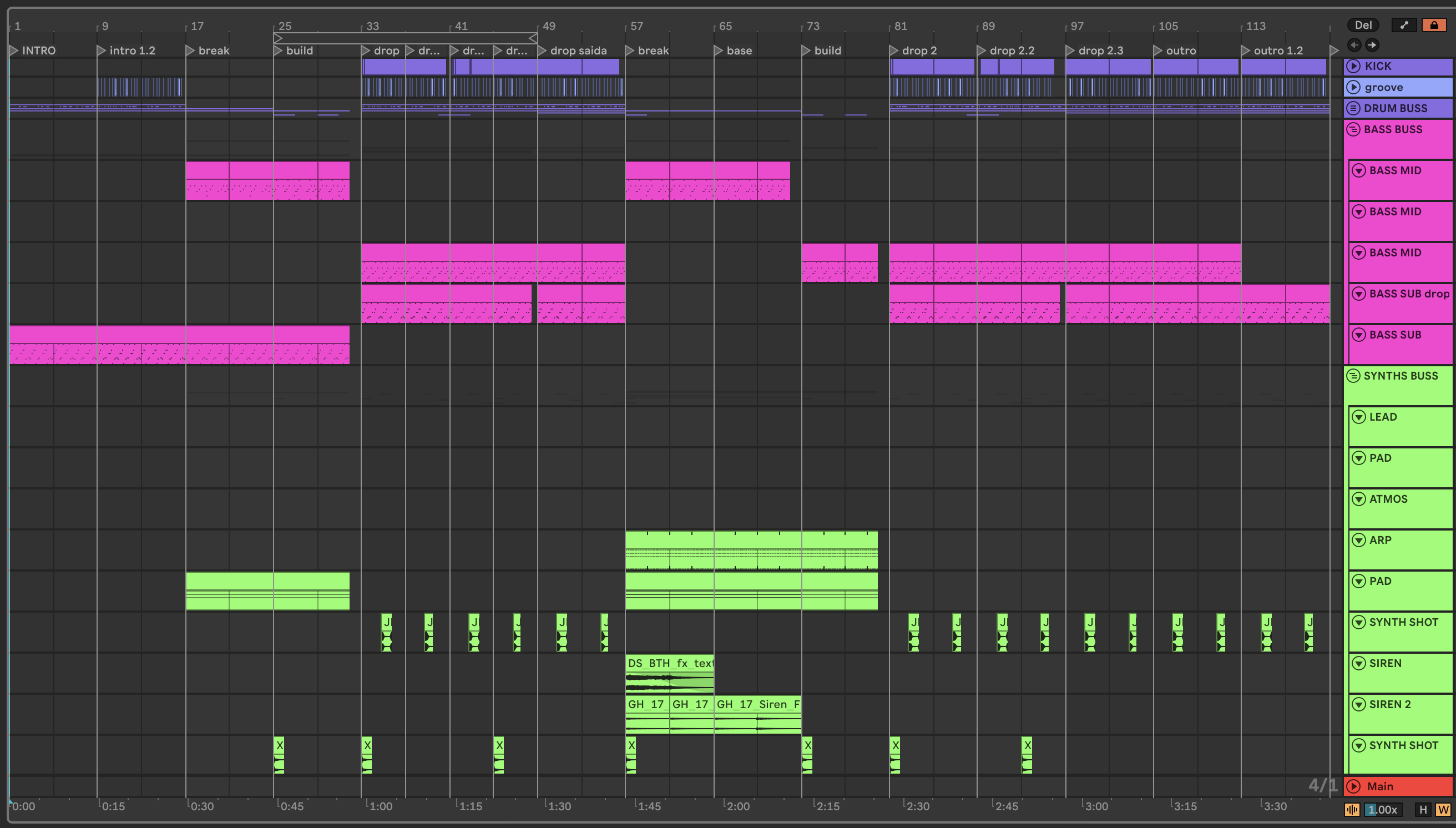The image size is (1456, 828).
Task: Toggle the automation draw mode button
Action: click(1404, 25)
